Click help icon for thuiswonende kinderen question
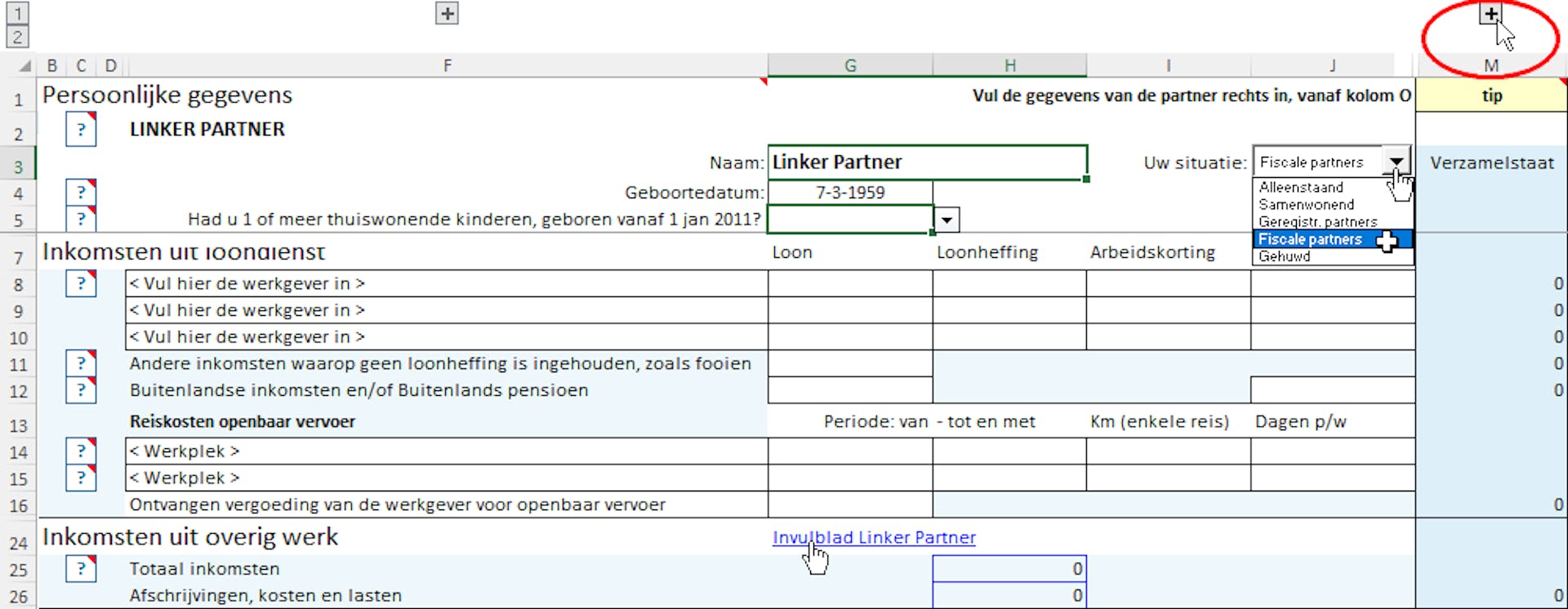This screenshot has height=609, width=1568. coord(81,219)
